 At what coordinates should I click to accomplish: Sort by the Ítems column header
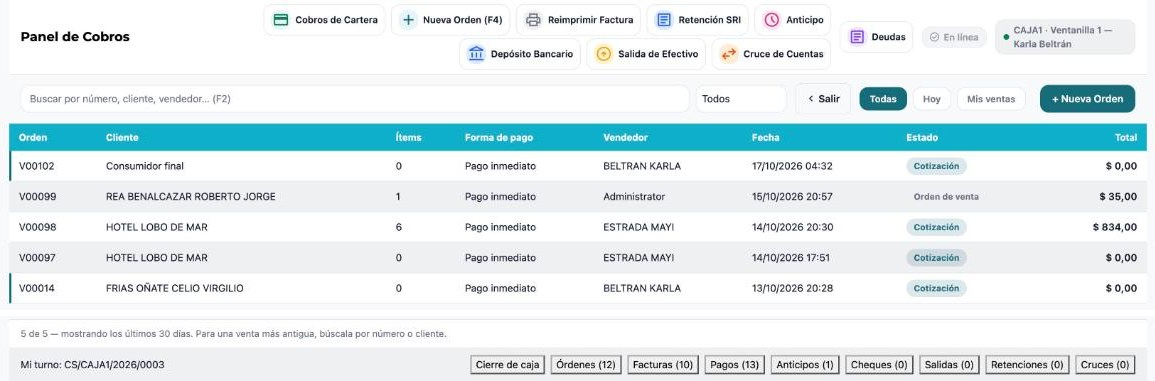coord(409,138)
